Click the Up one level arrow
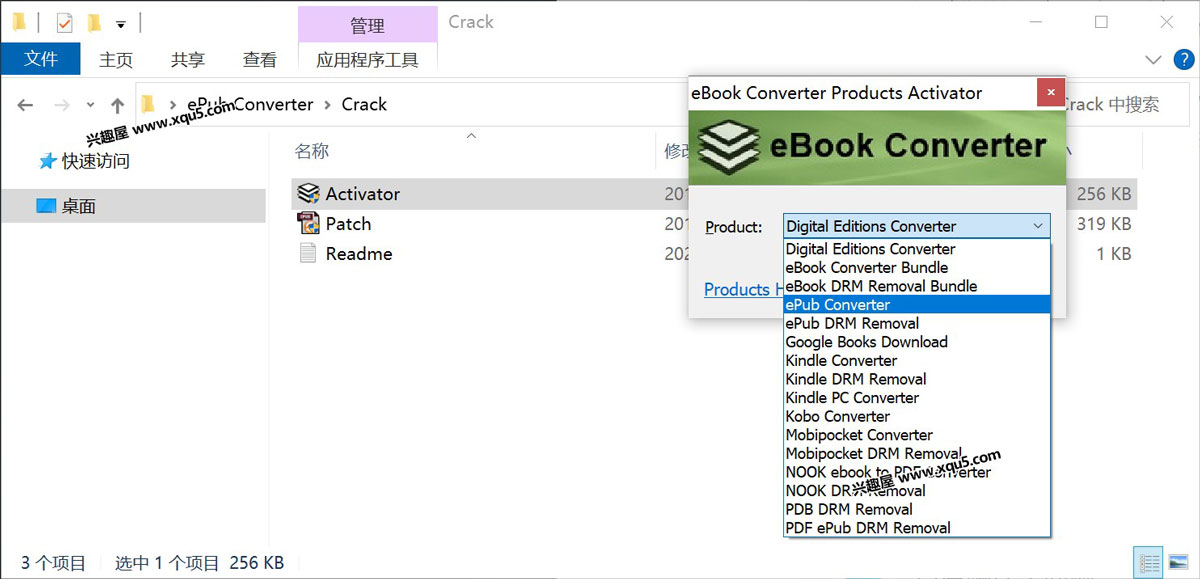 (118, 105)
